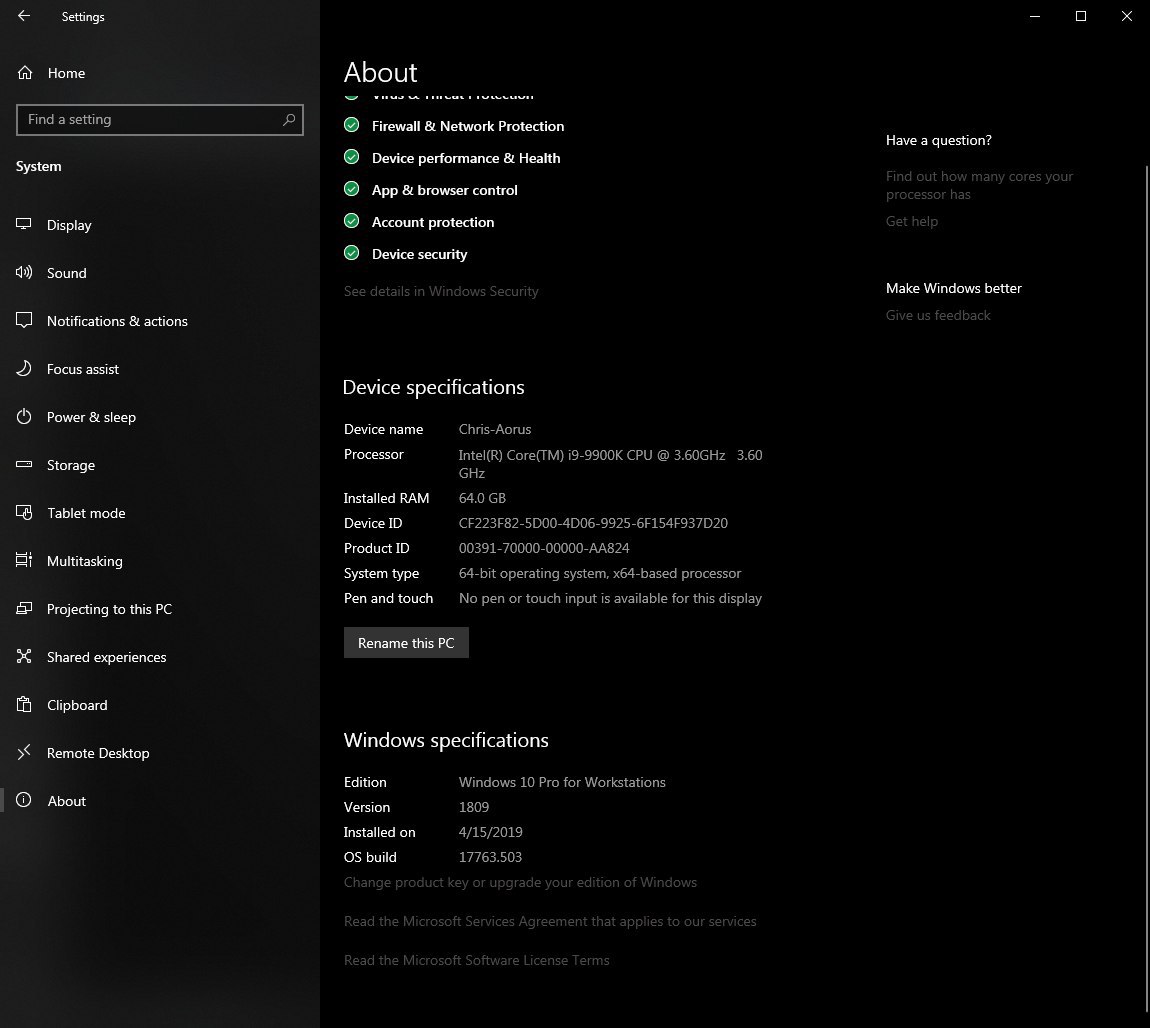Click the Firewall & Network Protection label
The height and width of the screenshot is (1028, 1150).
(468, 126)
